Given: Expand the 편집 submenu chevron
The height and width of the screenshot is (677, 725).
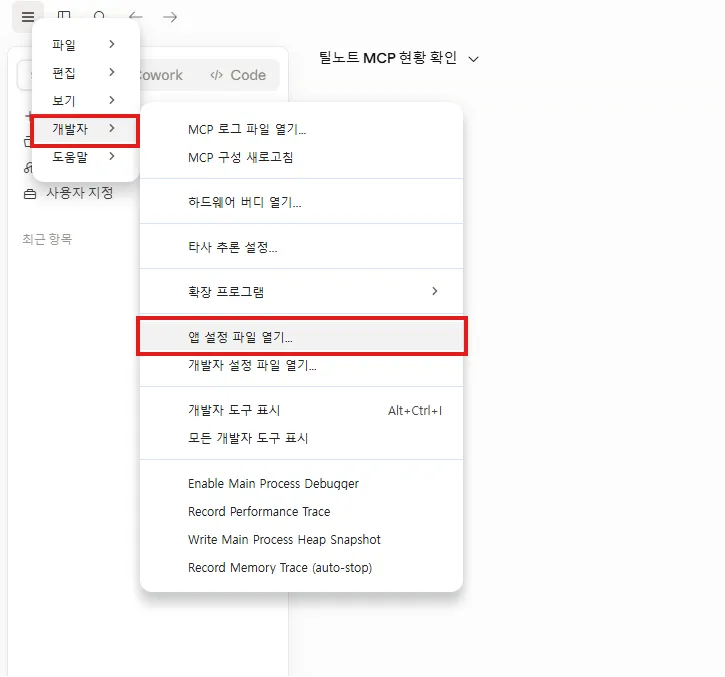Looking at the screenshot, I should pyautogui.click(x=111, y=72).
